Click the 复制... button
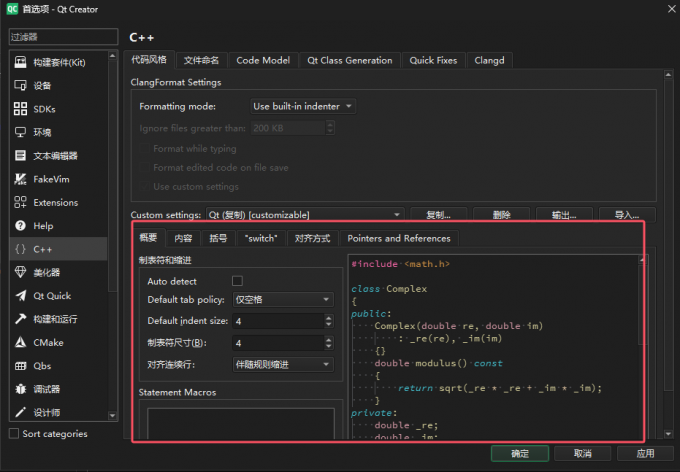 438,215
